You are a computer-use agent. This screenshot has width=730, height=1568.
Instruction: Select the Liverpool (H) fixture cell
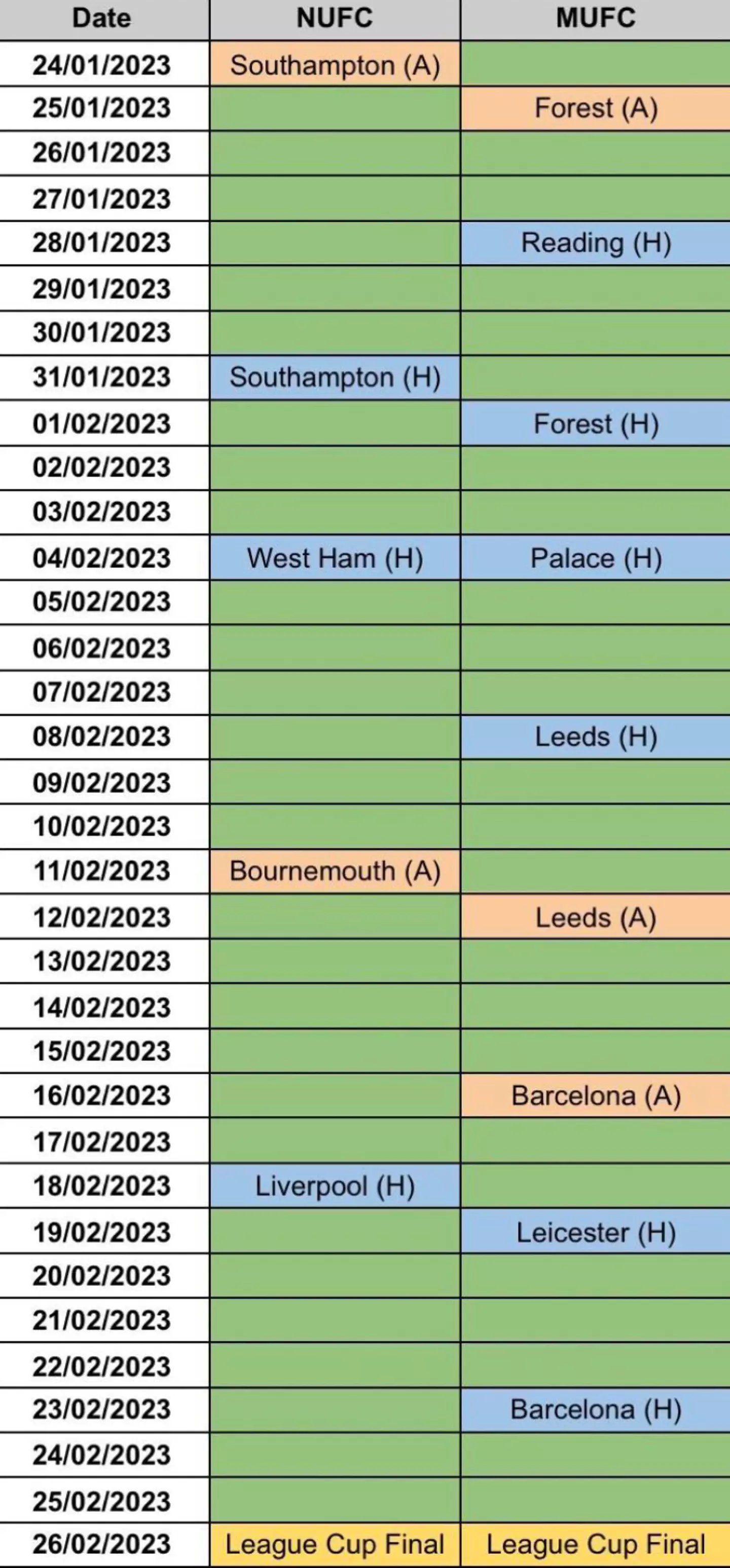click(x=334, y=1187)
